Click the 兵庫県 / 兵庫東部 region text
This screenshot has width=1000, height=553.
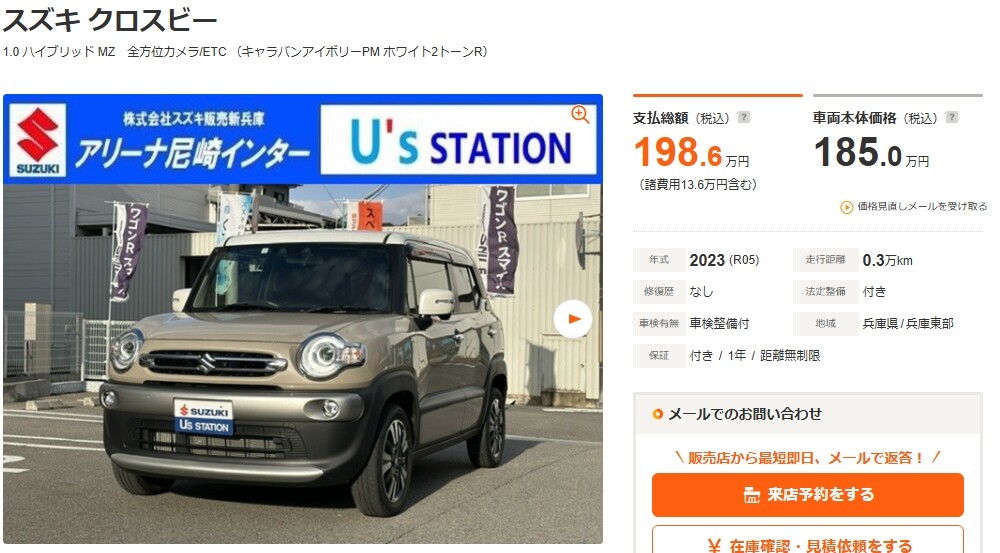coord(908,323)
